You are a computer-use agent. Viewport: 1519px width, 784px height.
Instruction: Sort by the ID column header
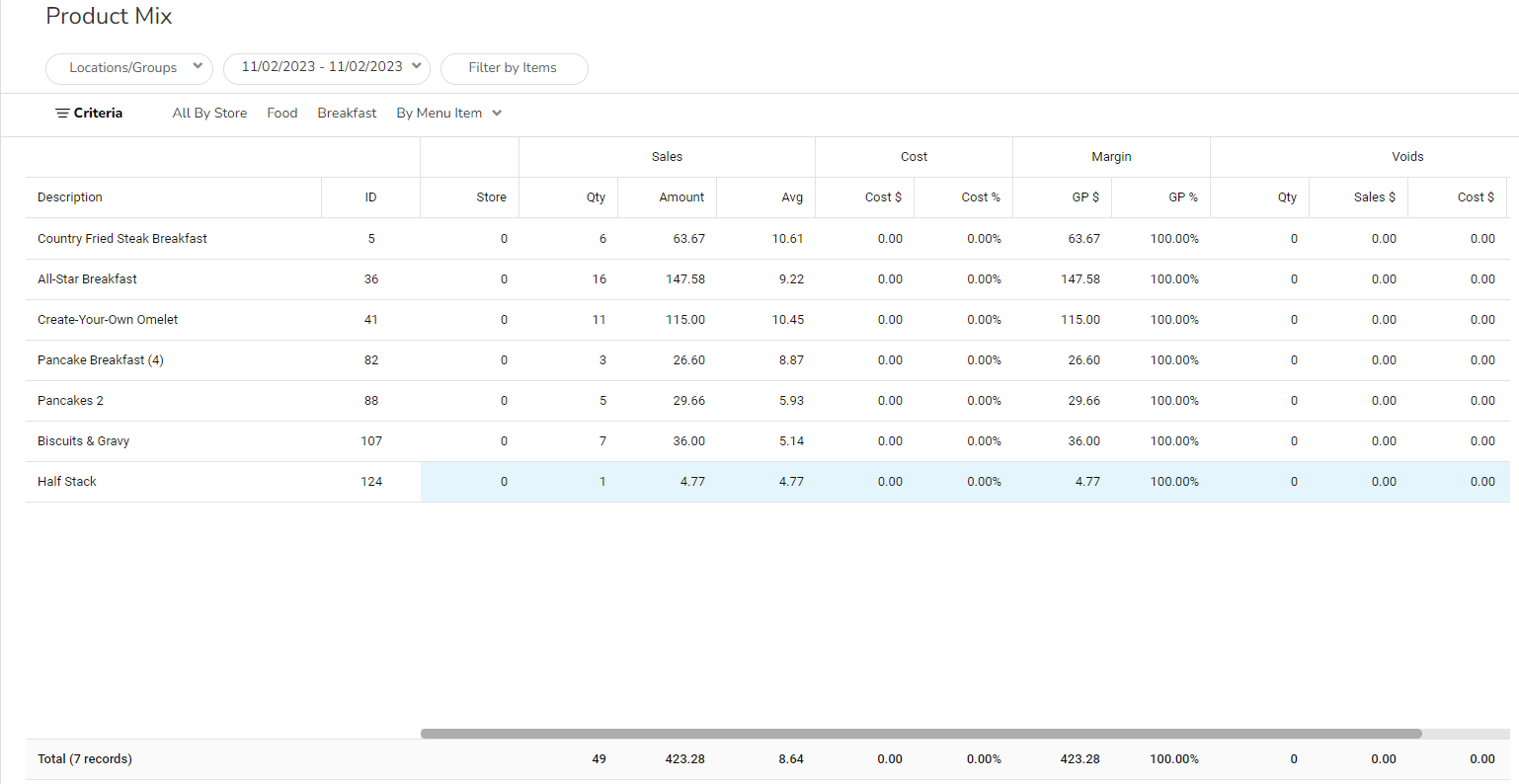pyautogui.click(x=370, y=197)
